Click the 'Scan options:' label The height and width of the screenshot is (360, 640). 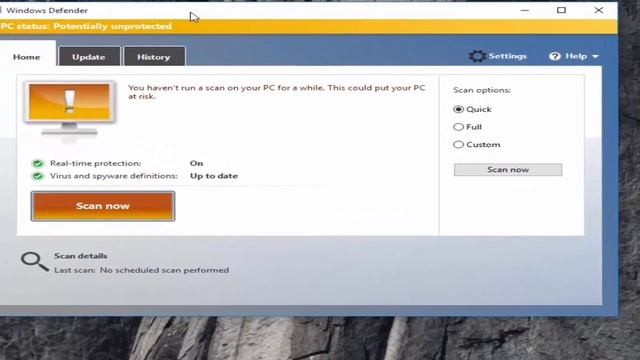click(x=482, y=90)
